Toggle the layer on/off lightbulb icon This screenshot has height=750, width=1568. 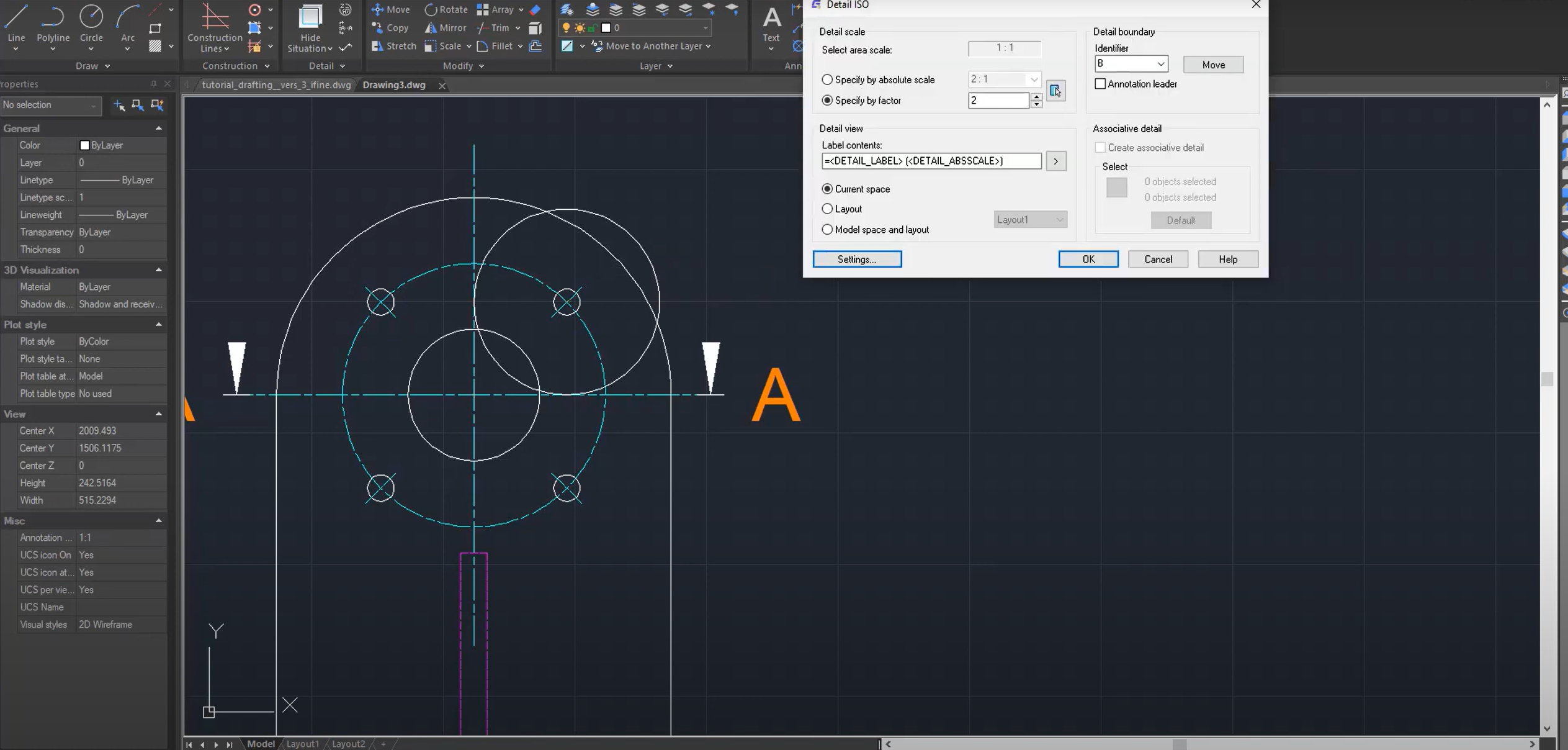(x=566, y=28)
